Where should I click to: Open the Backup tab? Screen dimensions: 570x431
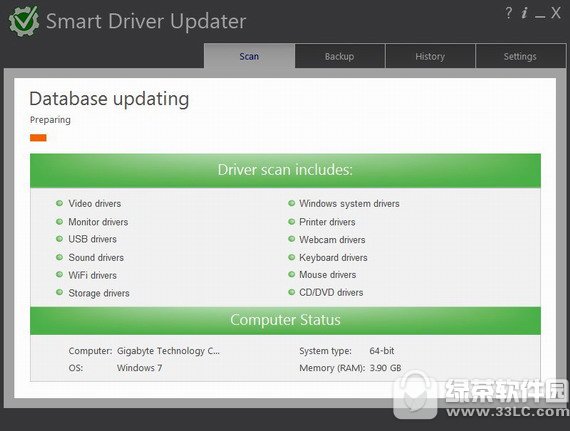pos(340,56)
